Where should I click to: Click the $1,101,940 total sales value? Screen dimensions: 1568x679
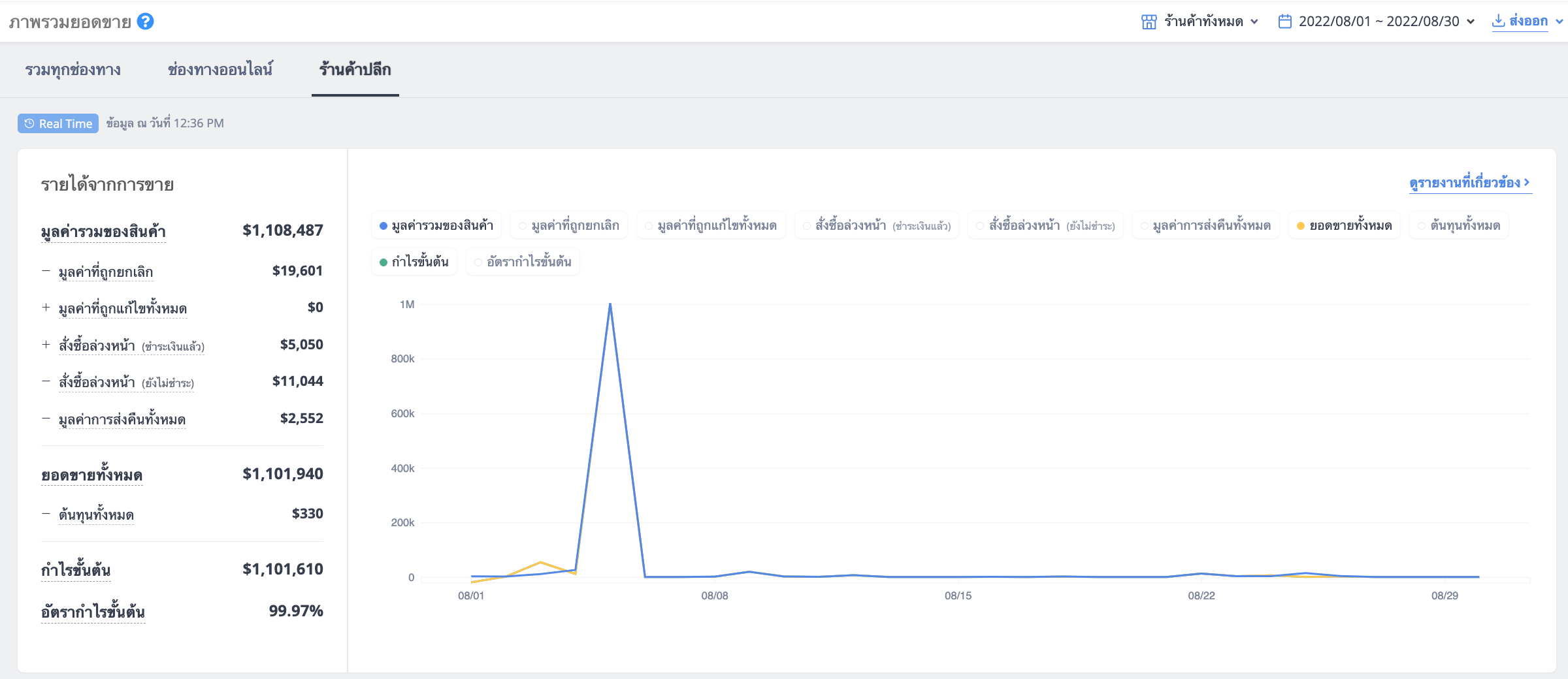pos(283,474)
